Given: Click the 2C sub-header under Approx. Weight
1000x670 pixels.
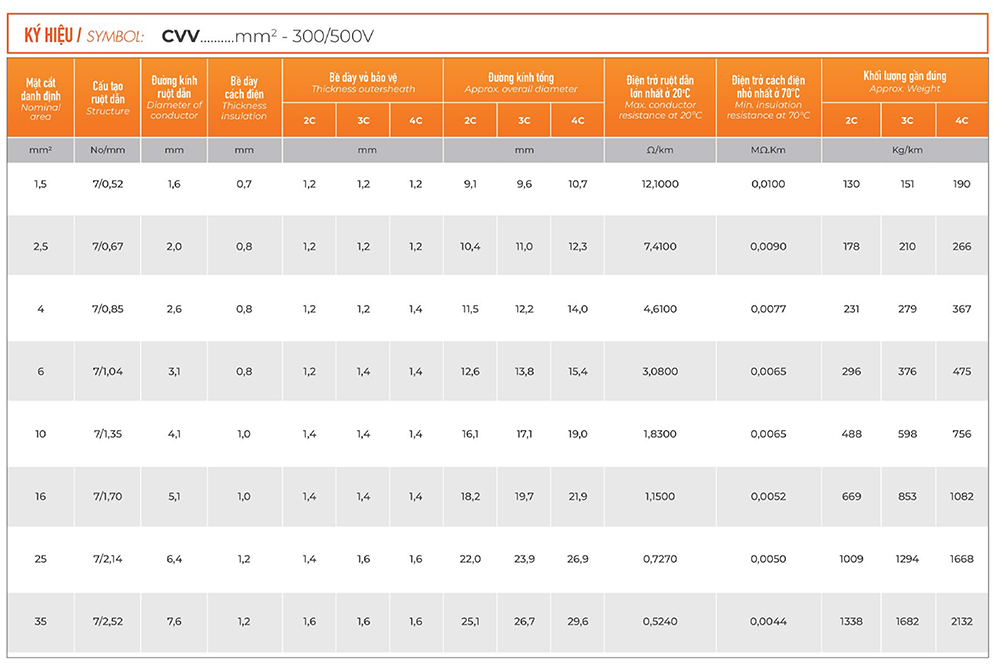Looking at the screenshot, I should pyautogui.click(x=851, y=120).
